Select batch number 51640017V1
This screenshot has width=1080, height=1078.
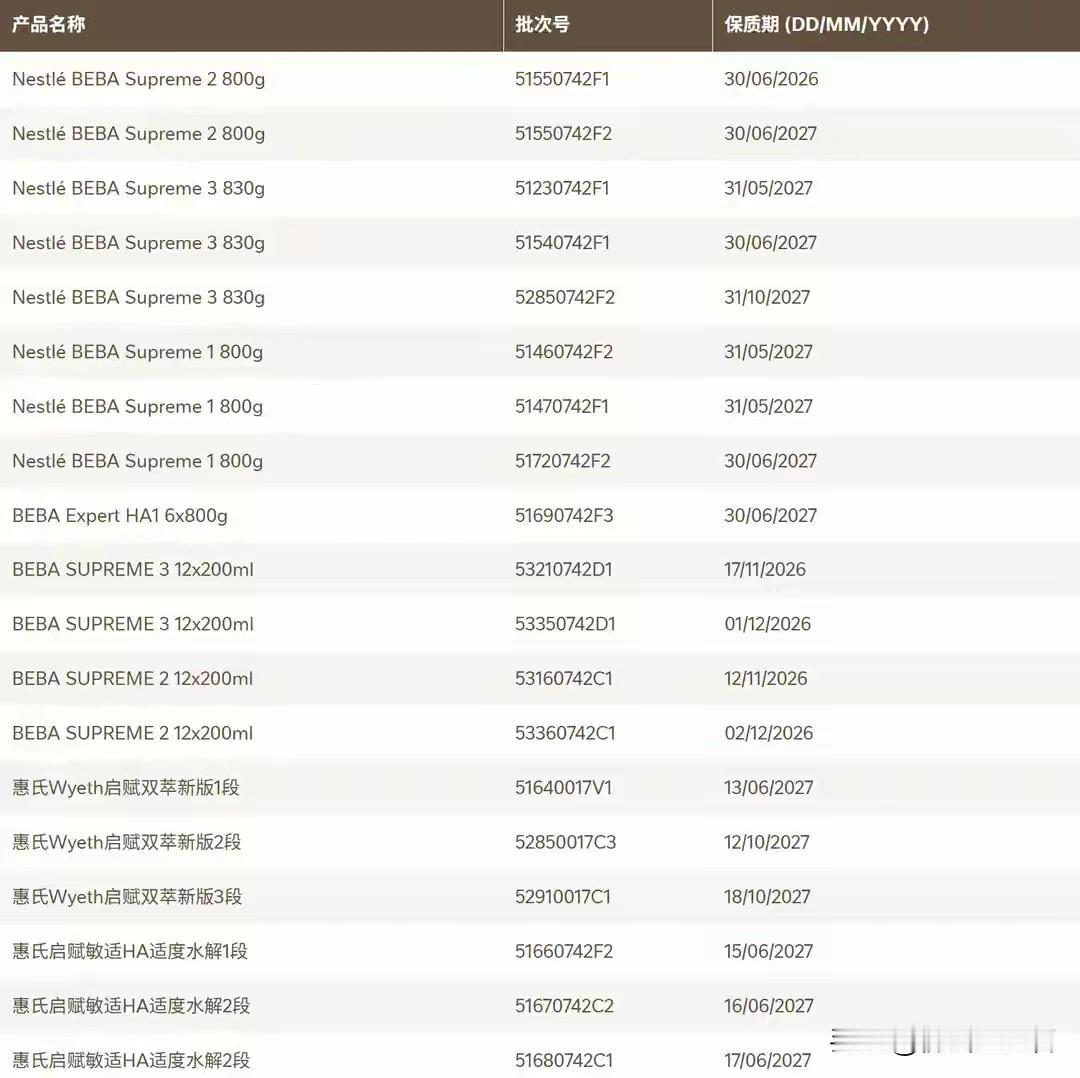tap(563, 787)
